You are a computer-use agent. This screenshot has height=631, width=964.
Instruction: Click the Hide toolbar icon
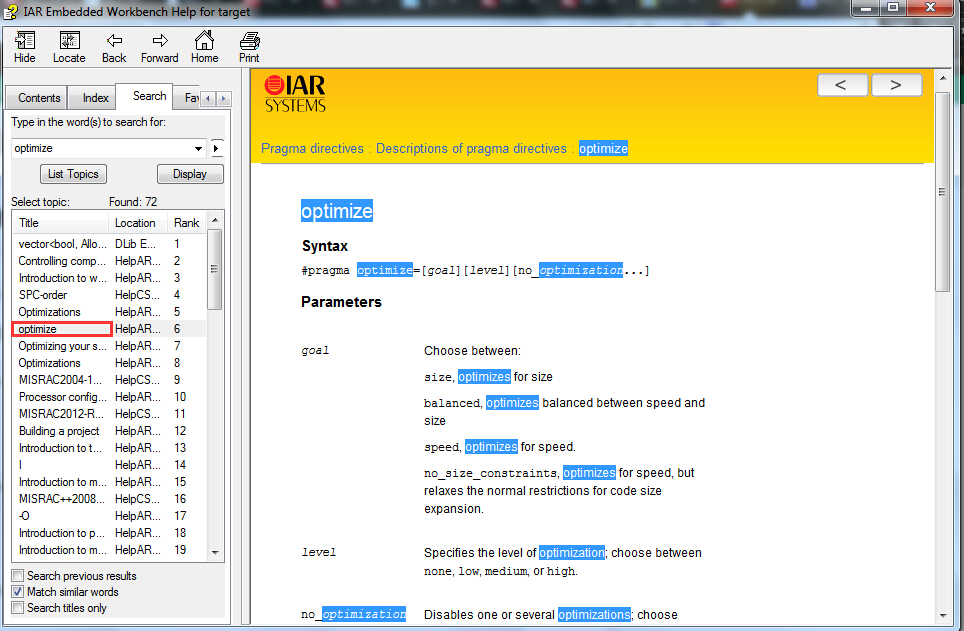coord(24,41)
